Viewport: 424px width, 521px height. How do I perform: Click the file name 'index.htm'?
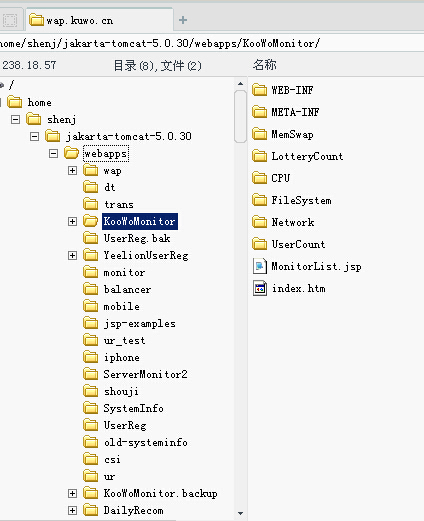pyautogui.click(x=299, y=288)
